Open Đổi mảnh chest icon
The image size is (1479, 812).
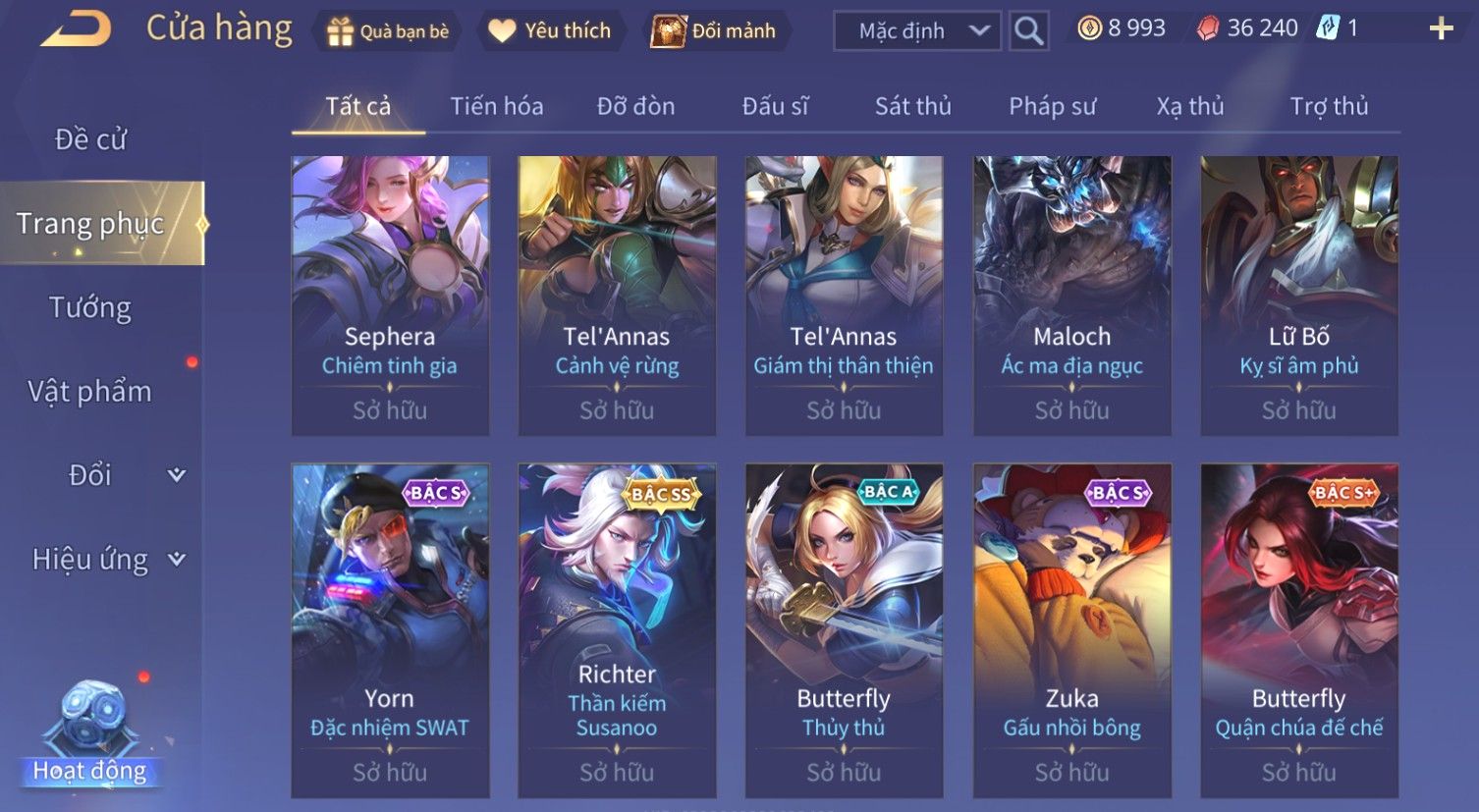(x=668, y=31)
